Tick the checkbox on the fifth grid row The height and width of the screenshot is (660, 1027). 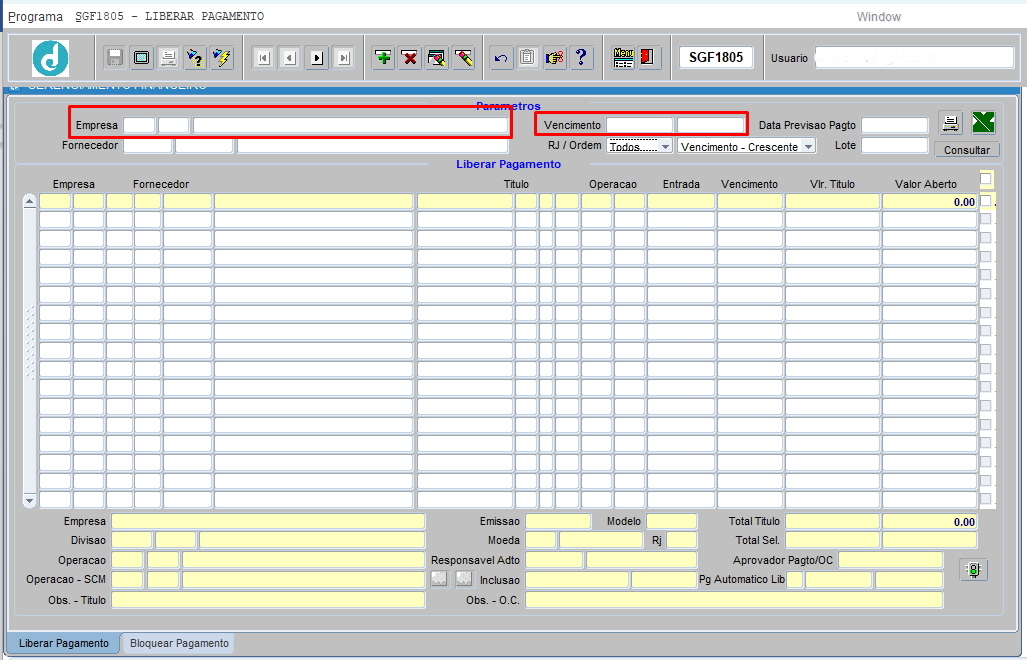point(985,275)
